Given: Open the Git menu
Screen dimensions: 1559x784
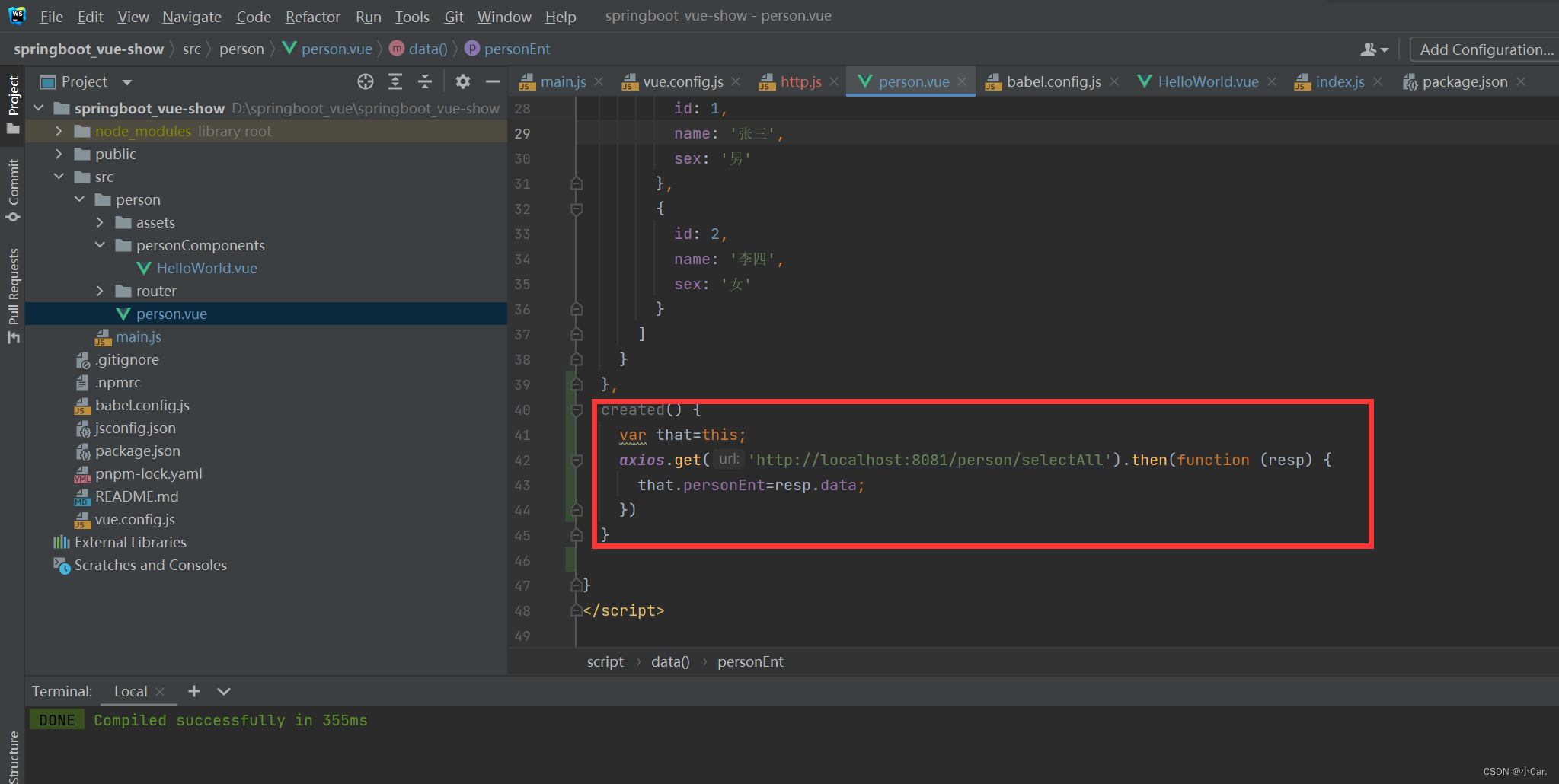Looking at the screenshot, I should click(454, 17).
